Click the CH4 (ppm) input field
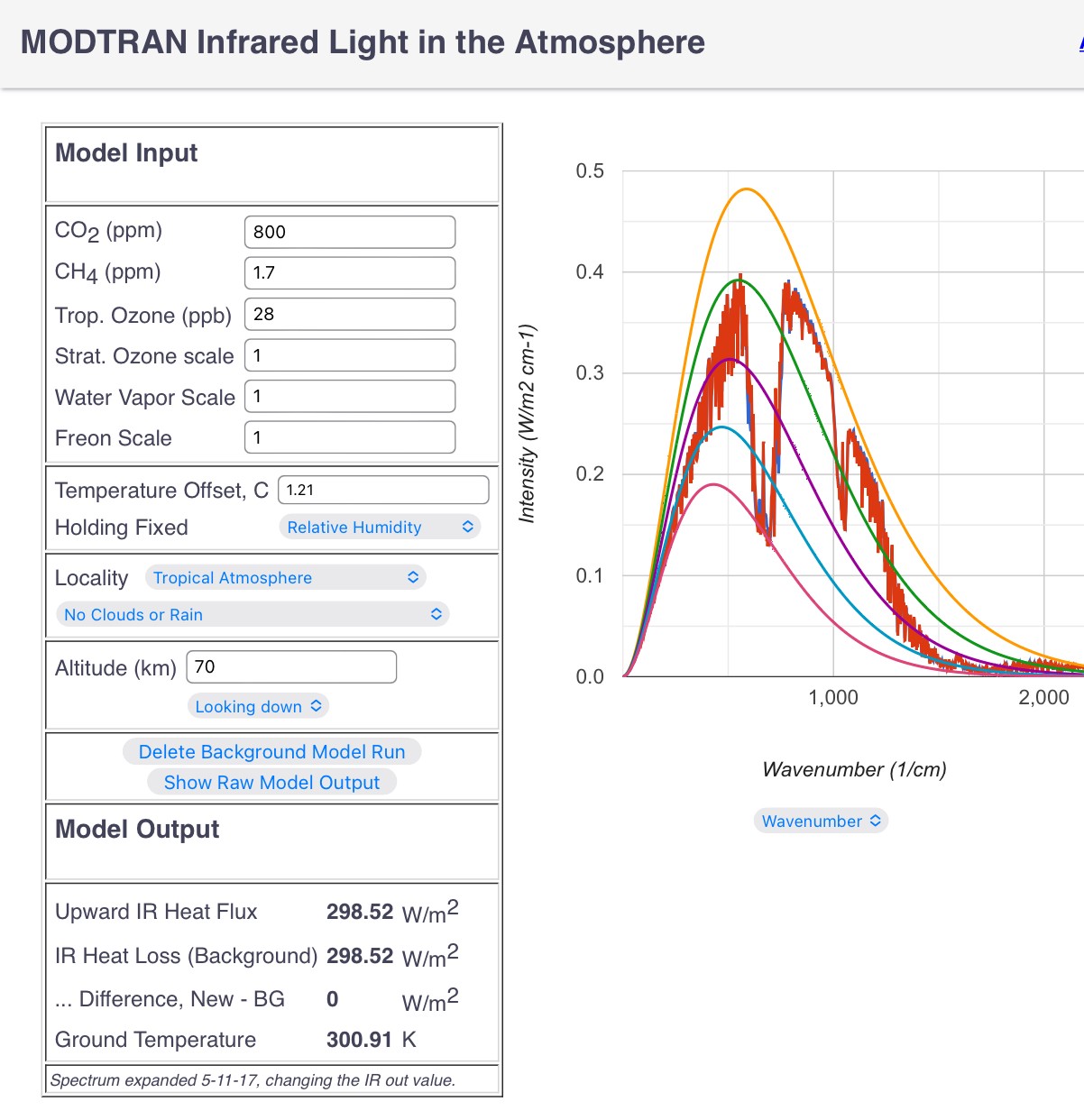Viewport: 1084px width, 1120px height. pos(349,272)
